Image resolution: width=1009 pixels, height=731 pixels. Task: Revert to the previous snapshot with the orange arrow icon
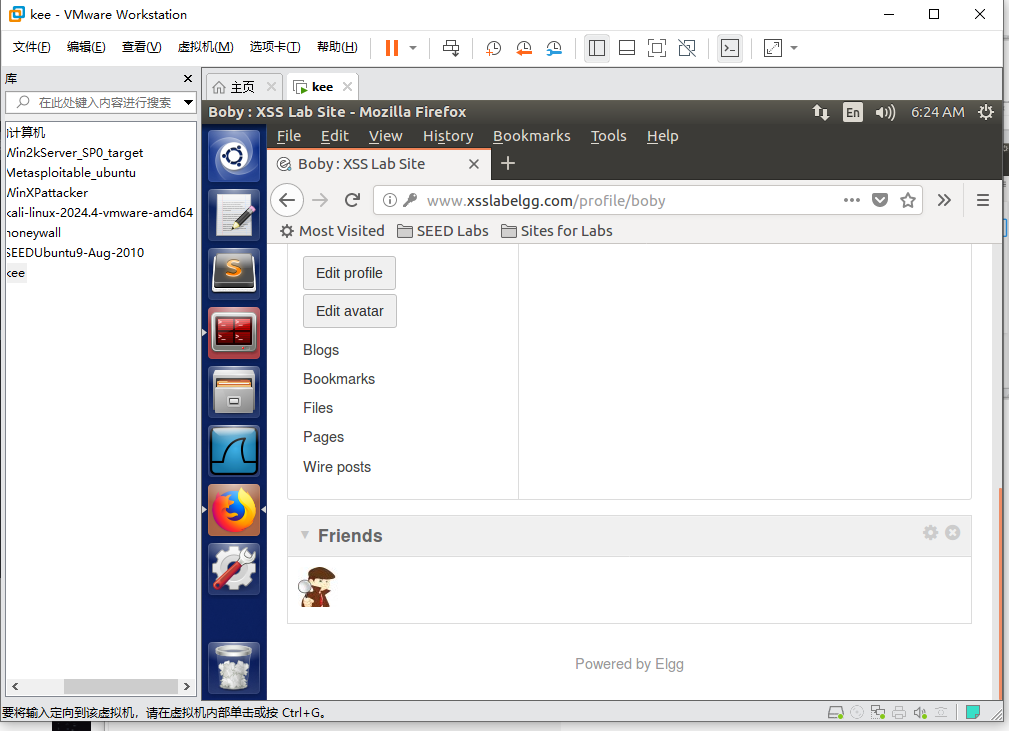coord(524,48)
